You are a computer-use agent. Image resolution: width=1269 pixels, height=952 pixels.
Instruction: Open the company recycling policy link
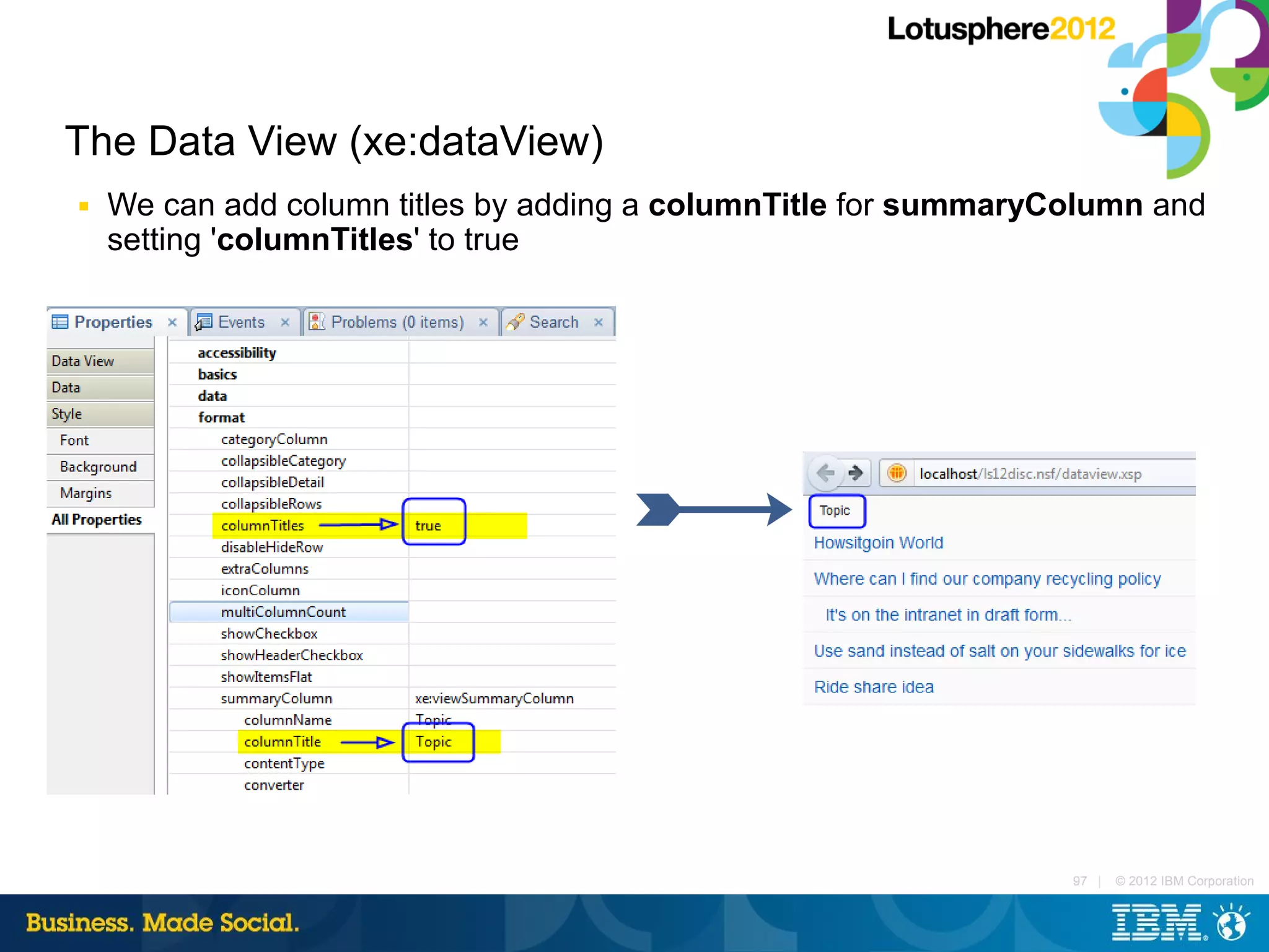pos(987,579)
